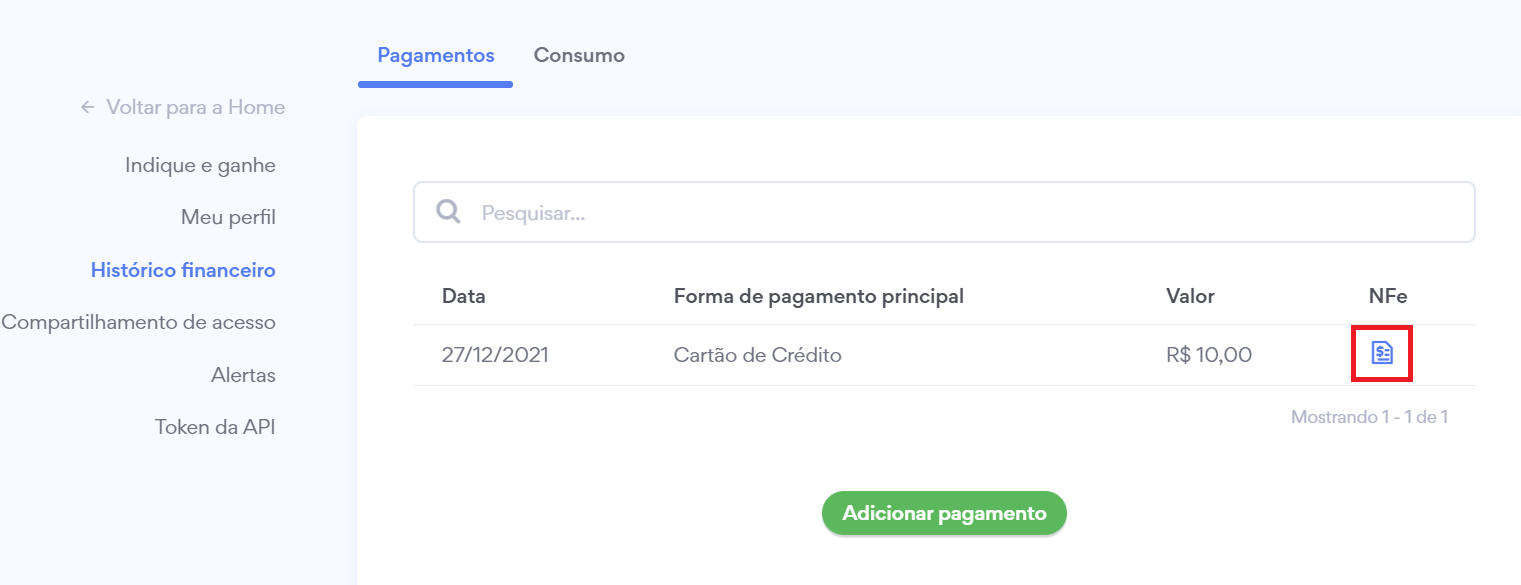Image resolution: width=1521 pixels, height=585 pixels.
Task: Select the 27/12/2021 payment row date
Action: 495,355
